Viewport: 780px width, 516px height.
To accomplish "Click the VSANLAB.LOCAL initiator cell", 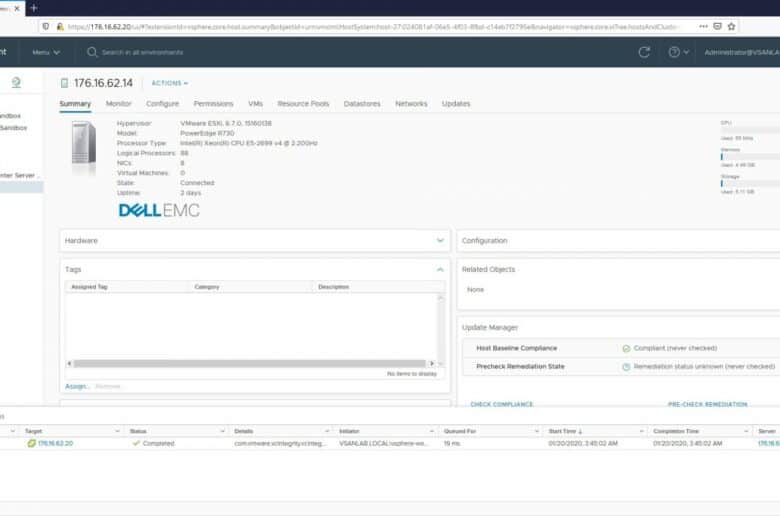I will point(383,443).
